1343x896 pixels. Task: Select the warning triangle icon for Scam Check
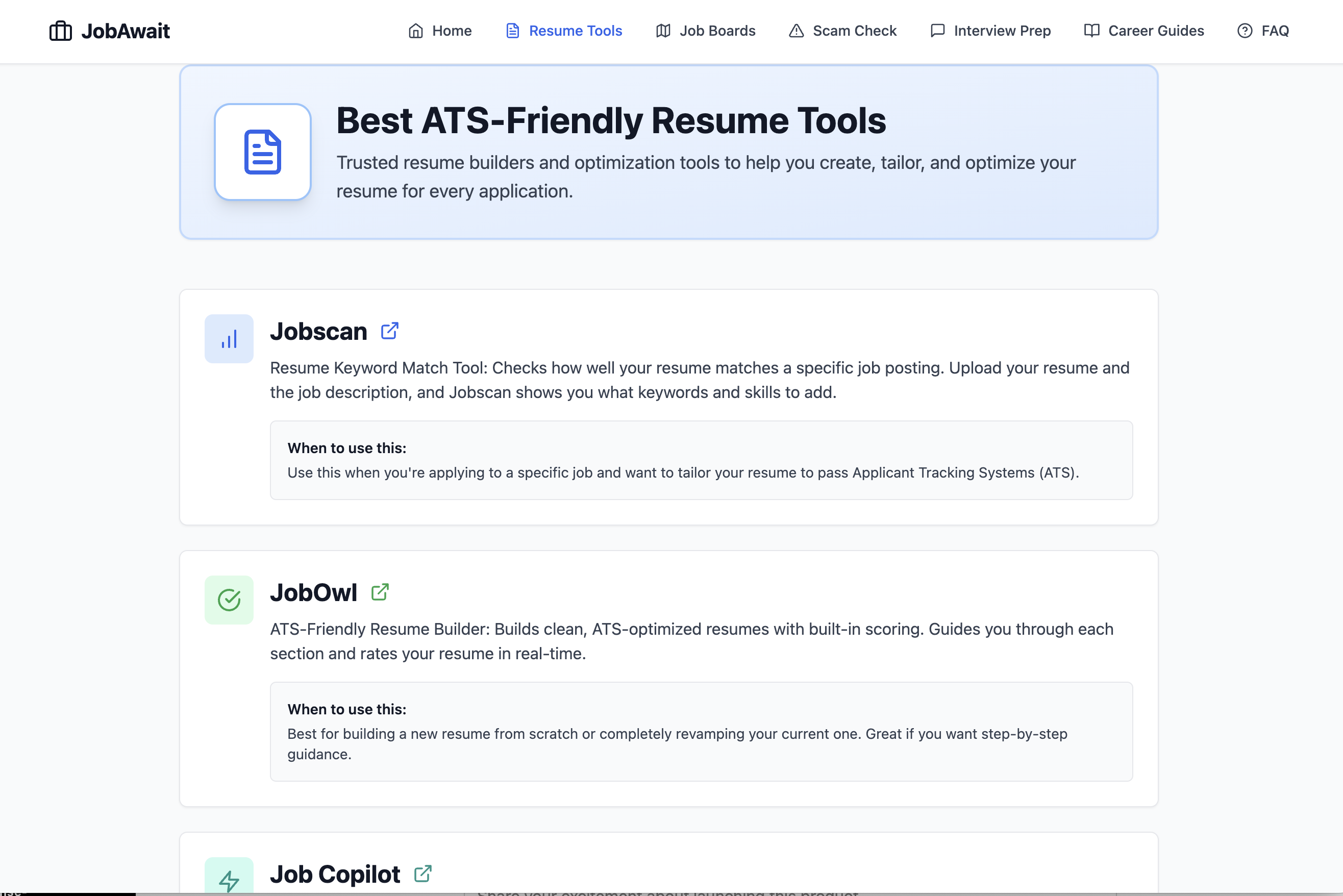[795, 31]
